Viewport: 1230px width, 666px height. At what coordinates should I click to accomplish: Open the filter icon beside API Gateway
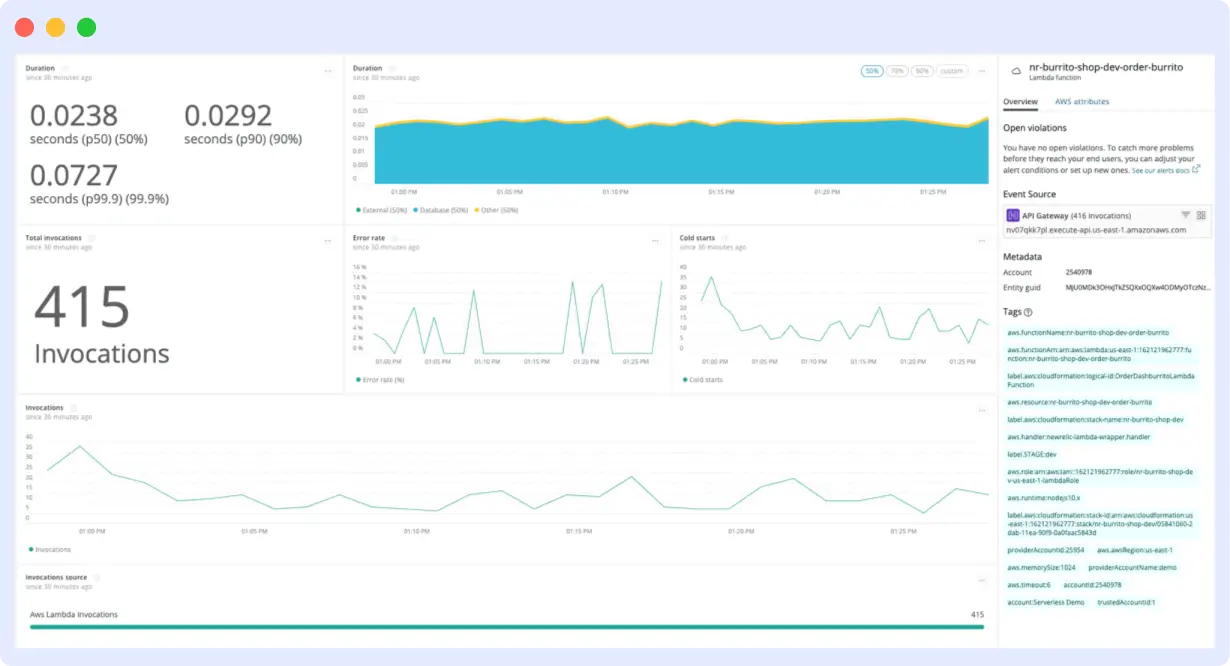(1185, 214)
